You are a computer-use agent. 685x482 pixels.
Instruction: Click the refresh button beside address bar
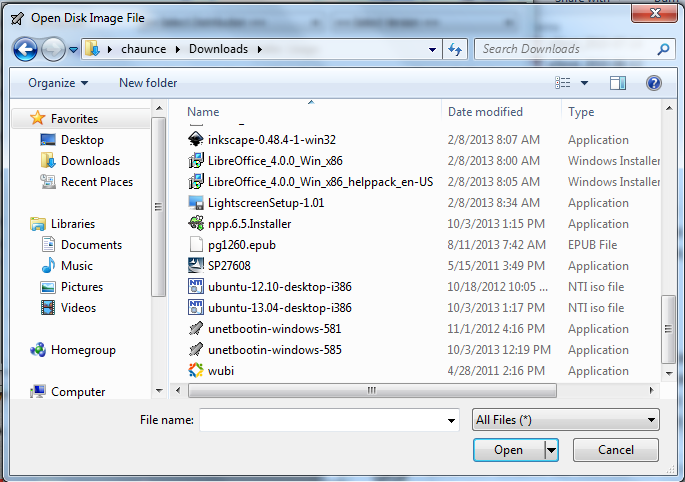(x=455, y=49)
